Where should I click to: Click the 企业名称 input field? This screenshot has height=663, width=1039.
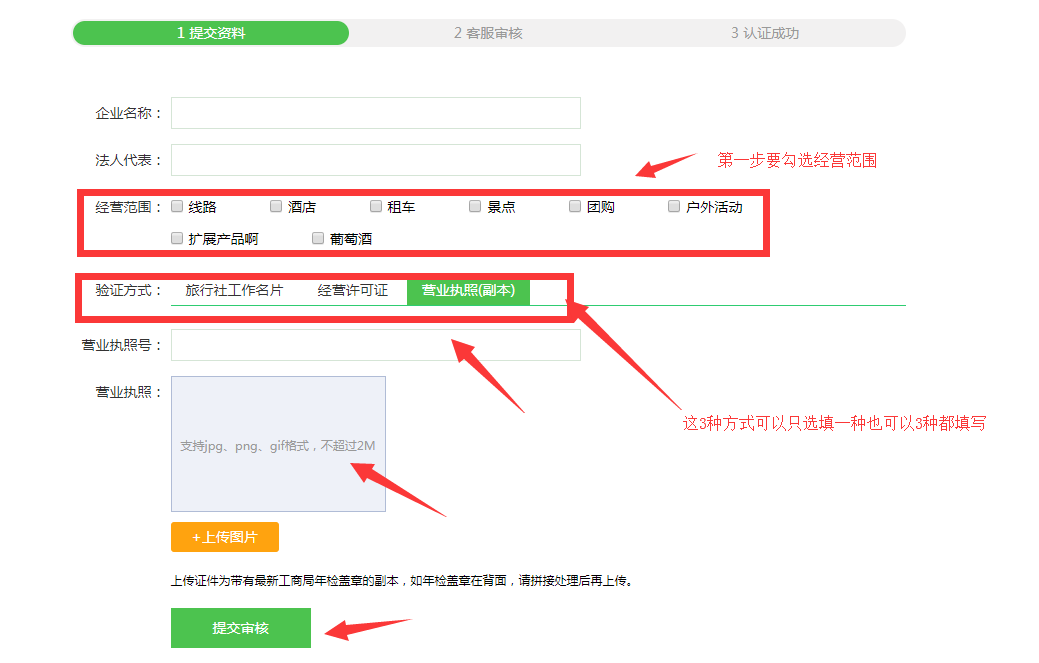pyautogui.click(x=375, y=113)
